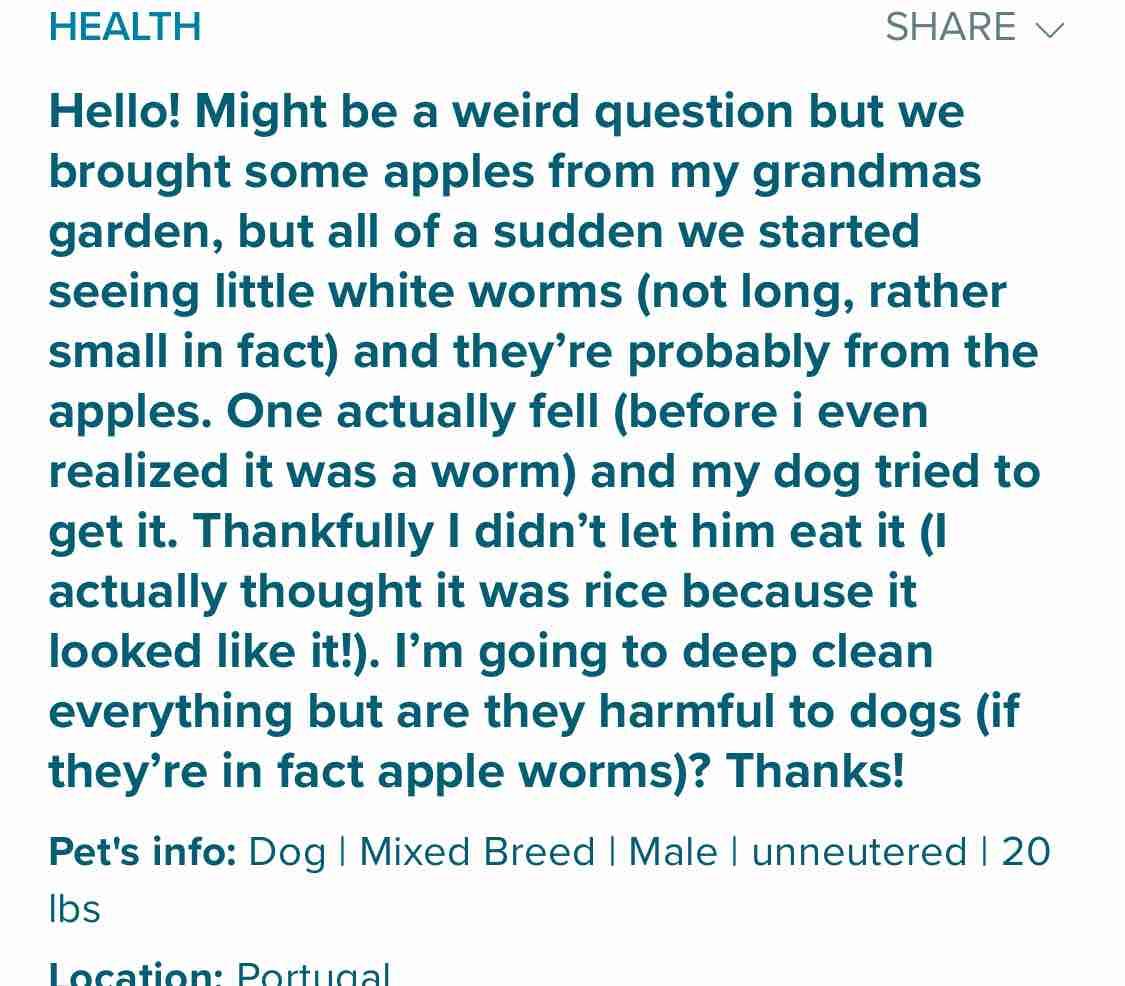Viewport: 1125px width, 986px height.
Task: Select the question body text
Action: tap(545, 440)
